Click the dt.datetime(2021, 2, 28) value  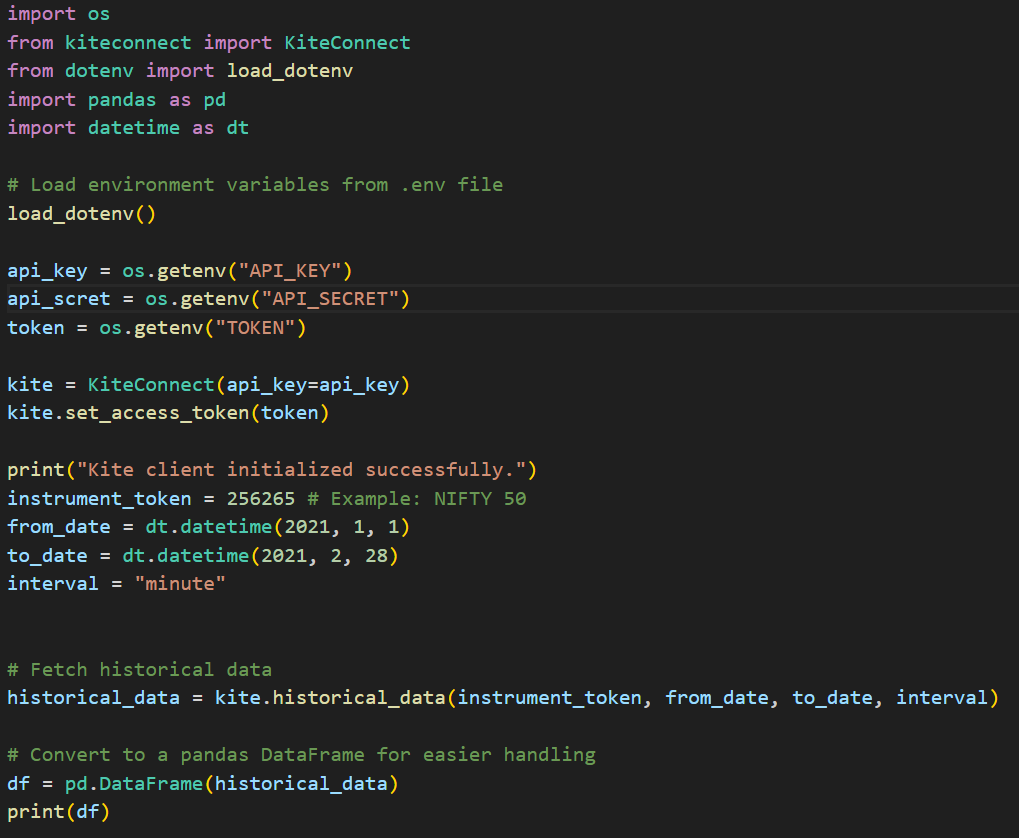[254, 556]
